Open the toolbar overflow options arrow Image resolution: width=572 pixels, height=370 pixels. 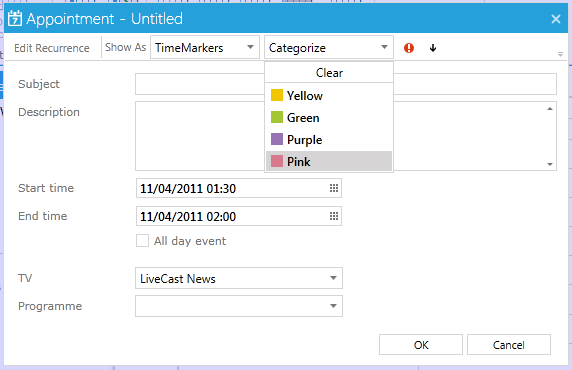point(561,54)
